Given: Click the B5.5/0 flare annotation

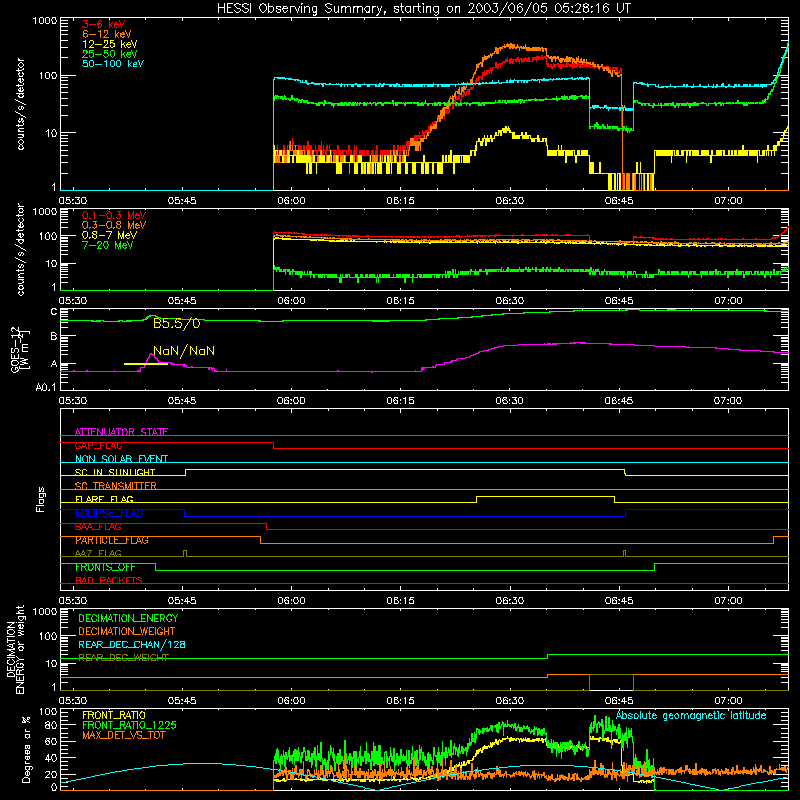Looking at the screenshot, I should coord(177,323).
